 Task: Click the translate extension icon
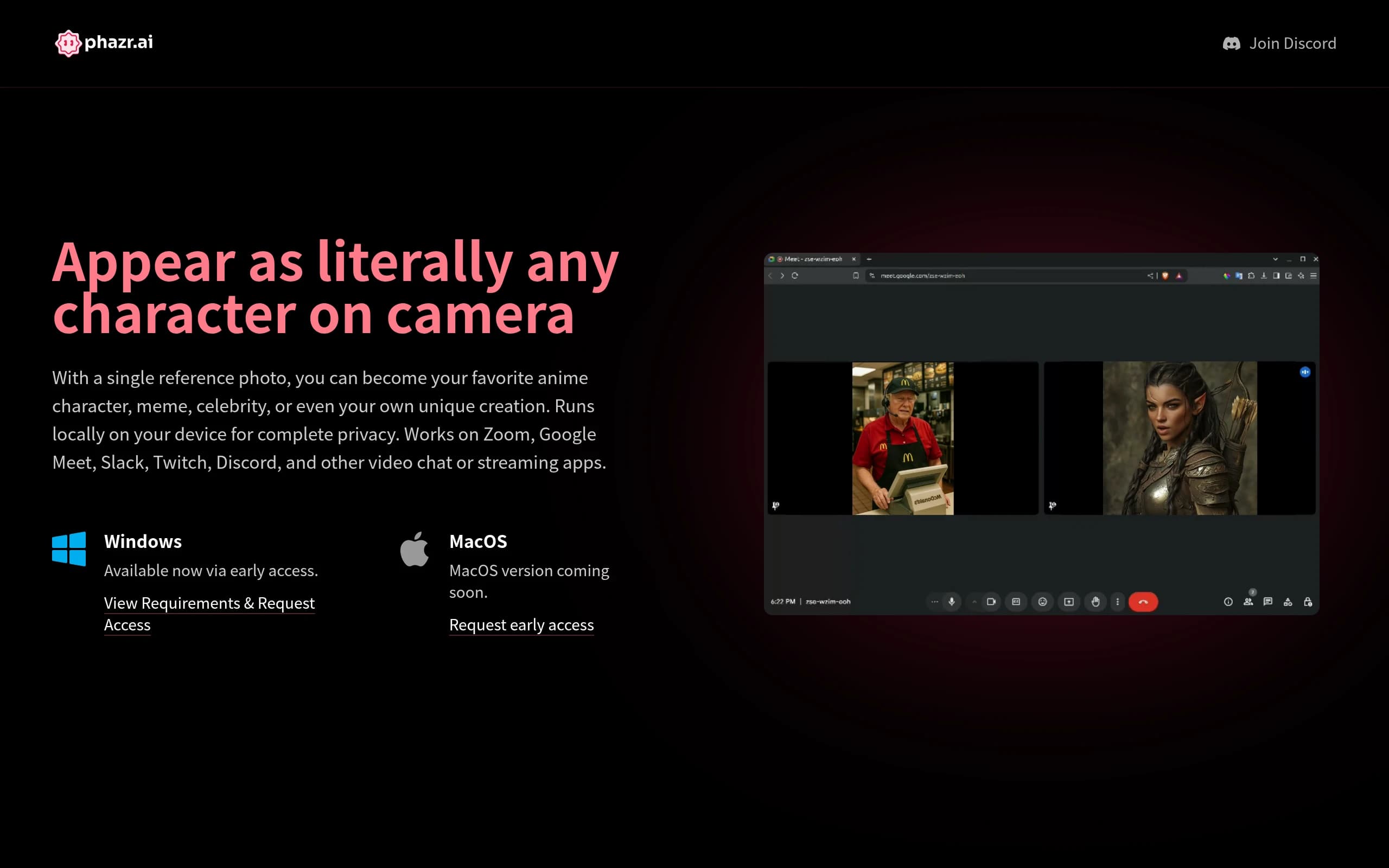[1239, 276]
